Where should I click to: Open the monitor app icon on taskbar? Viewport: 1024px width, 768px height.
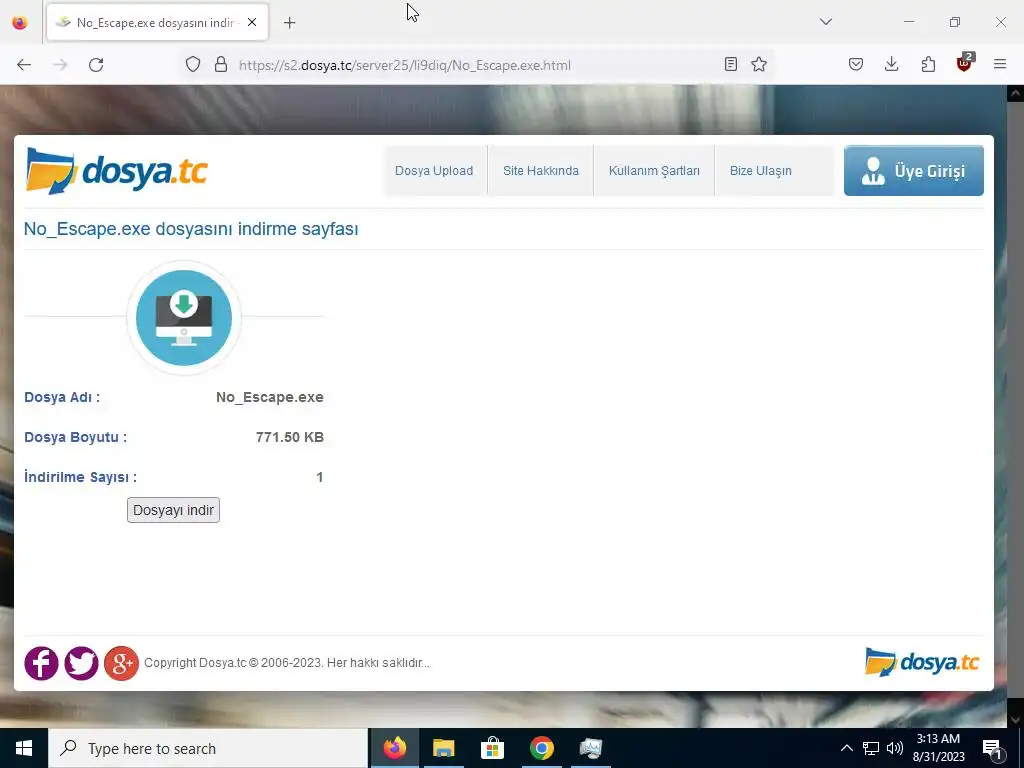pyautogui.click(x=590, y=748)
